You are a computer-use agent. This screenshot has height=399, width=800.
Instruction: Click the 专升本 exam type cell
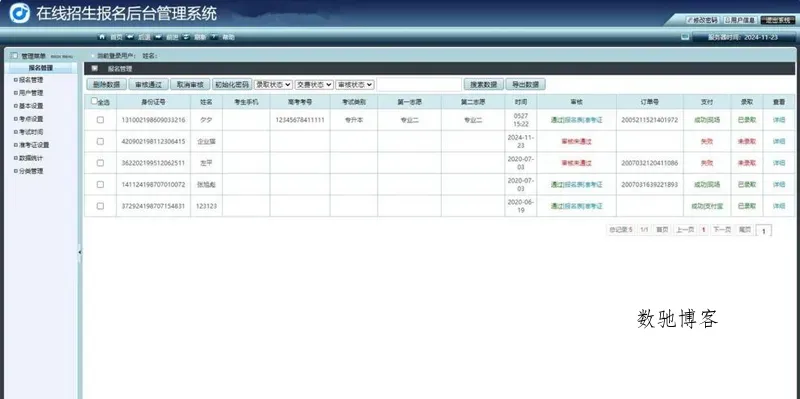tap(354, 120)
